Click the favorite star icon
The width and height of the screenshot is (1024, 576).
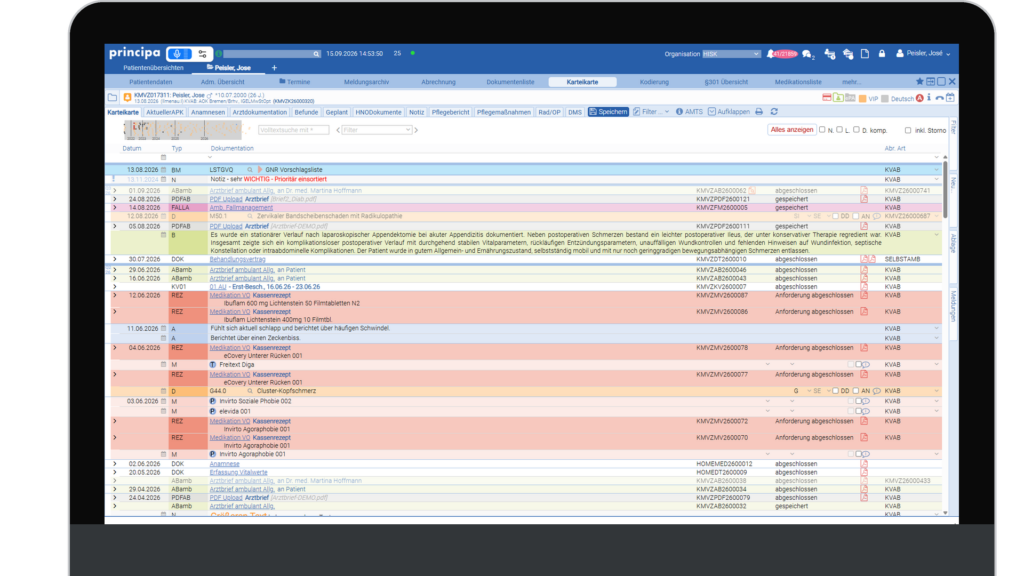click(920, 82)
